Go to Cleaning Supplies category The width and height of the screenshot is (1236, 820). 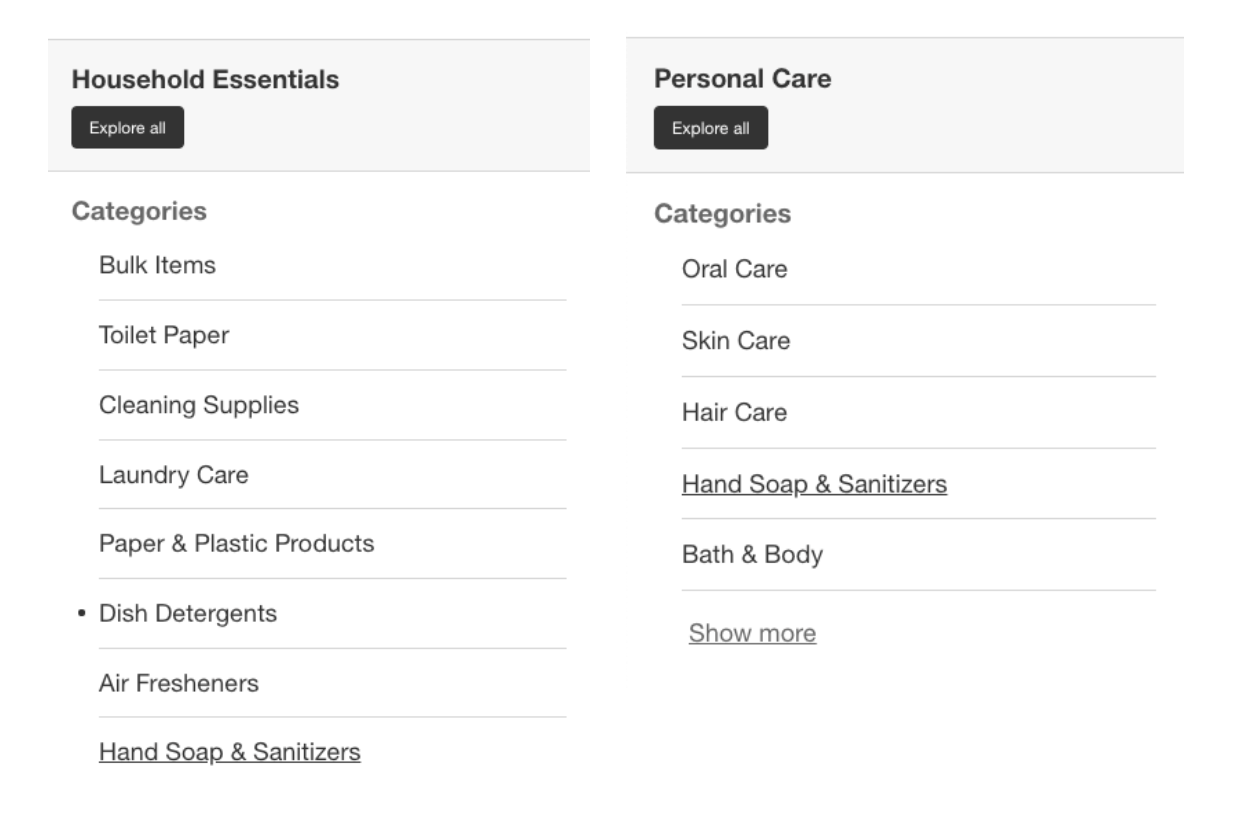(x=199, y=405)
